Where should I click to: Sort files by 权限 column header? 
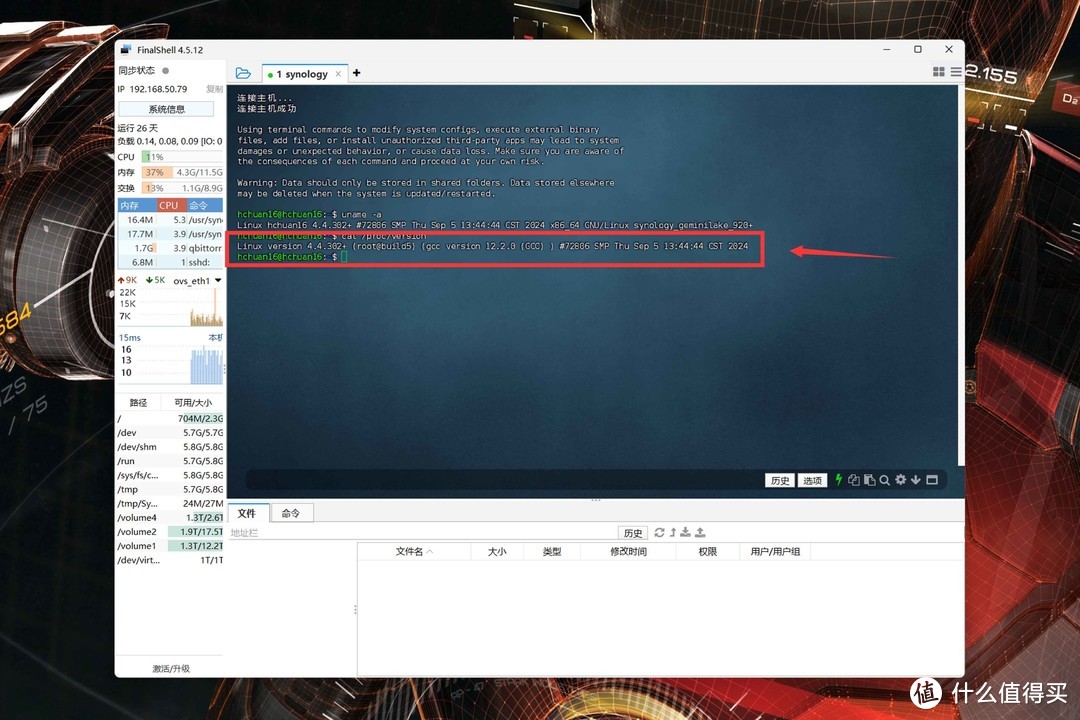707,551
